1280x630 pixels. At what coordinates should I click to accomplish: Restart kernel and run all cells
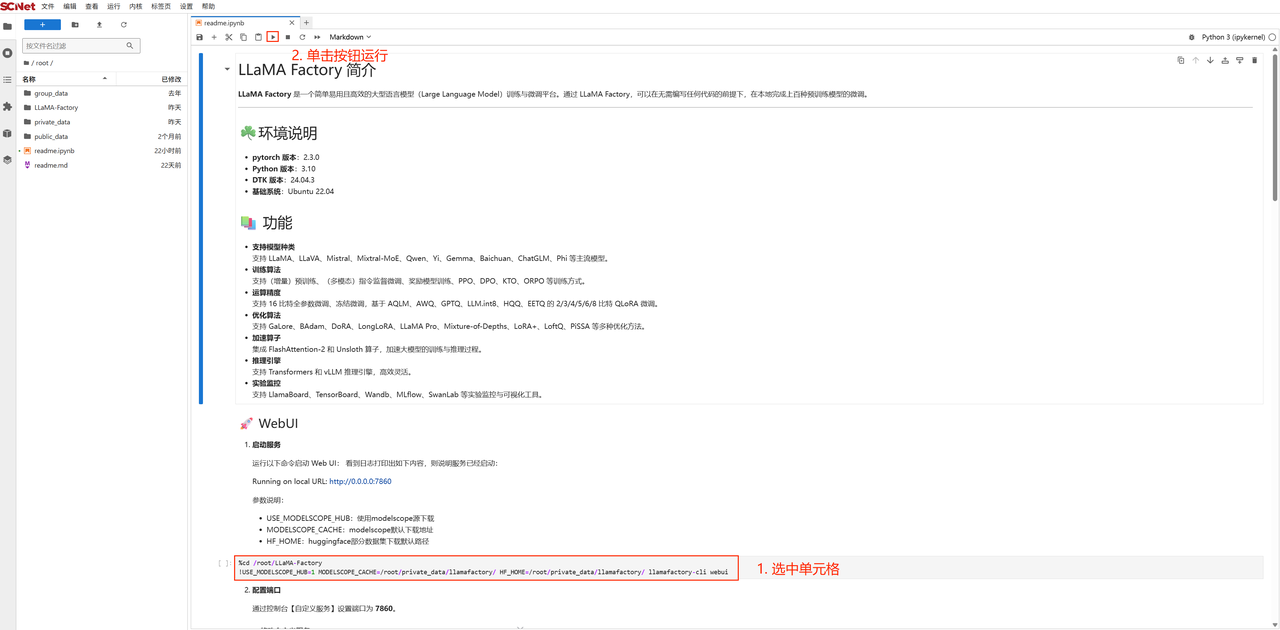pos(317,37)
